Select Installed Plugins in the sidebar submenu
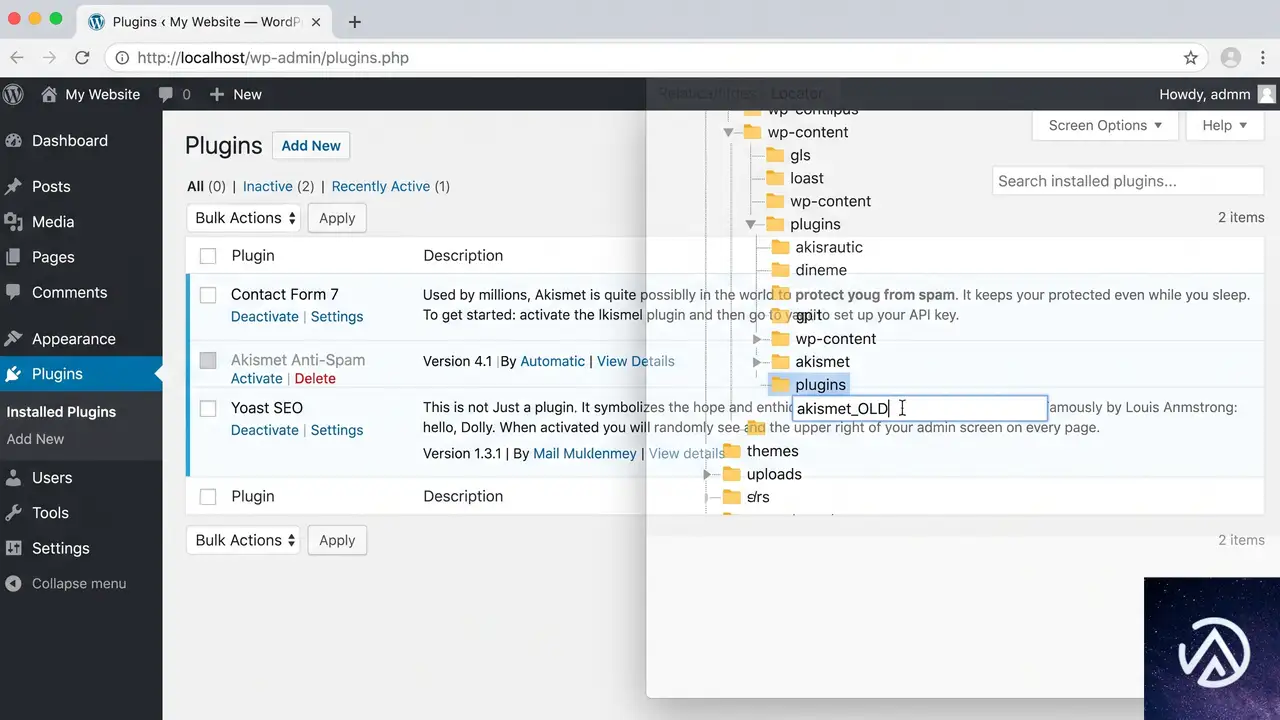 [61, 412]
